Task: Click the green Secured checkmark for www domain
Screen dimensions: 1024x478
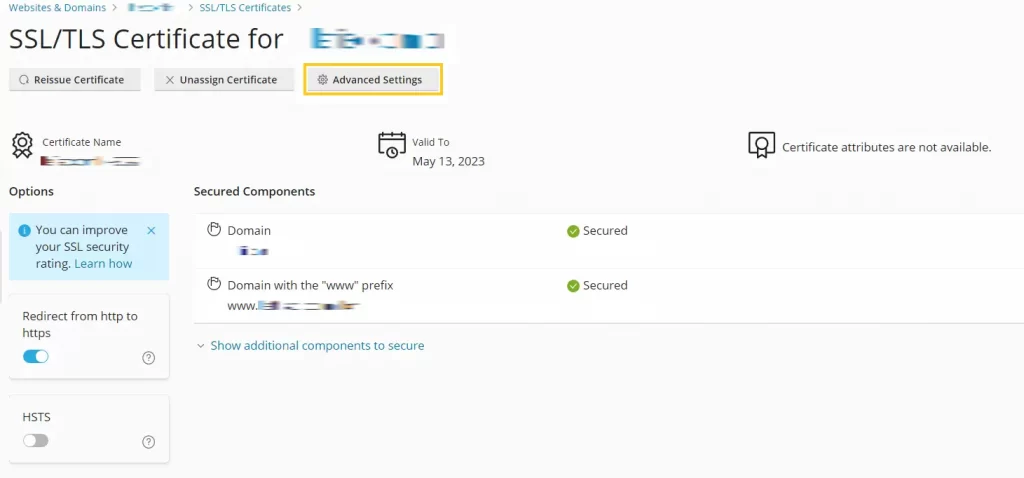Action: (573, 286)
